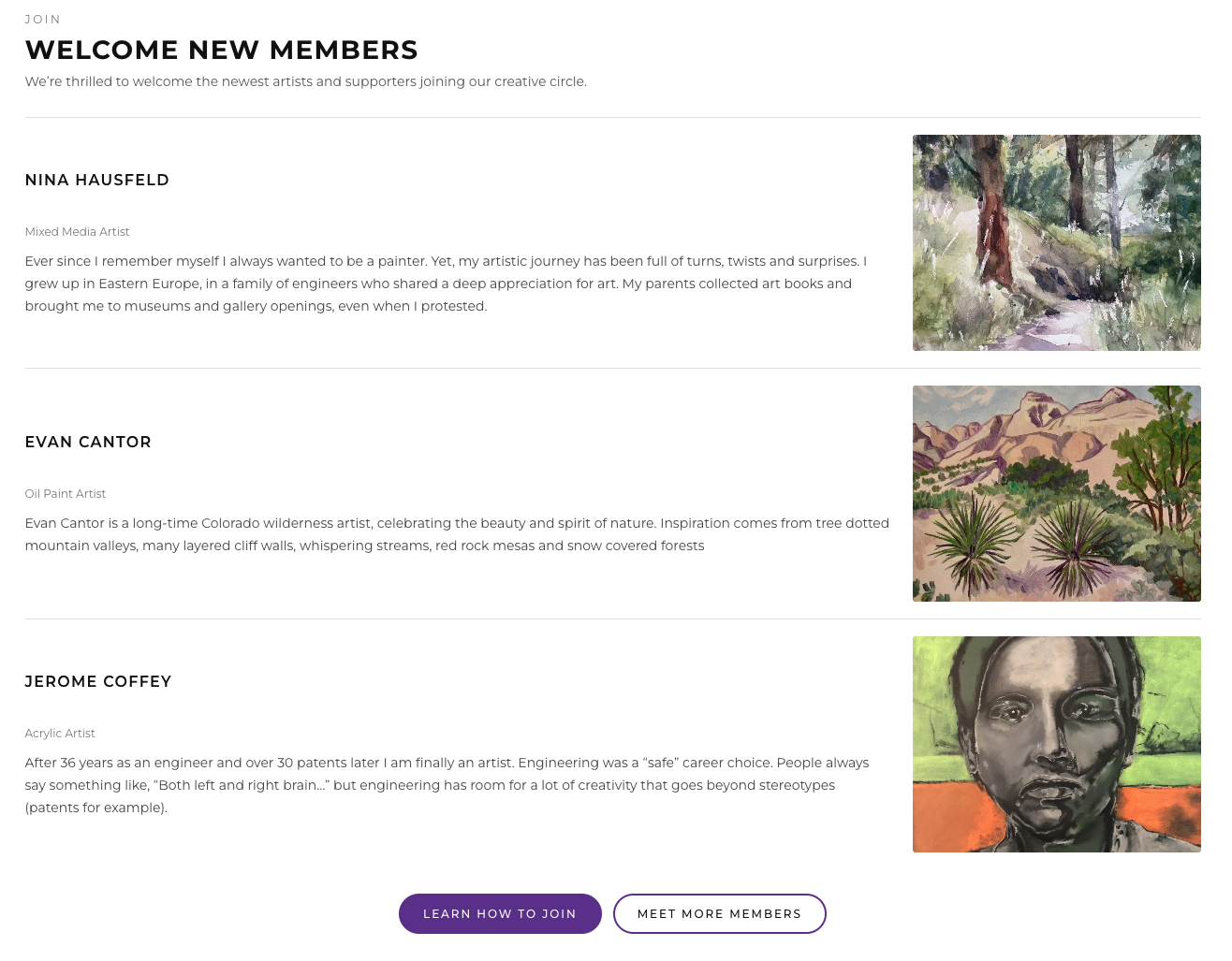The height and width of the screenshot is (961, 1232).
Task: Open Jerome Coffey's member profile
Action: 98,681
